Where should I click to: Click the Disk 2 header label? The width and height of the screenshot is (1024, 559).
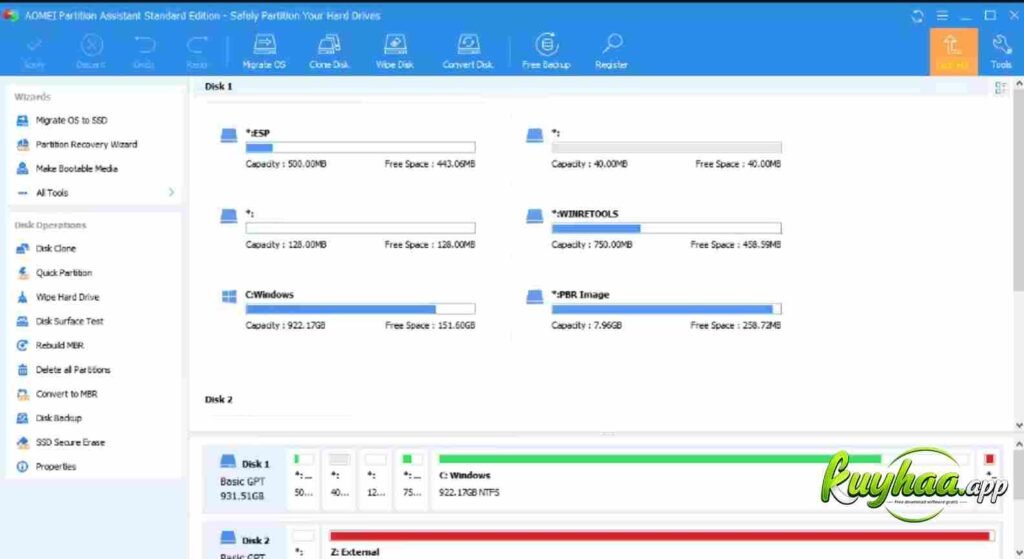pyautogui.click(x=218, y=399)
